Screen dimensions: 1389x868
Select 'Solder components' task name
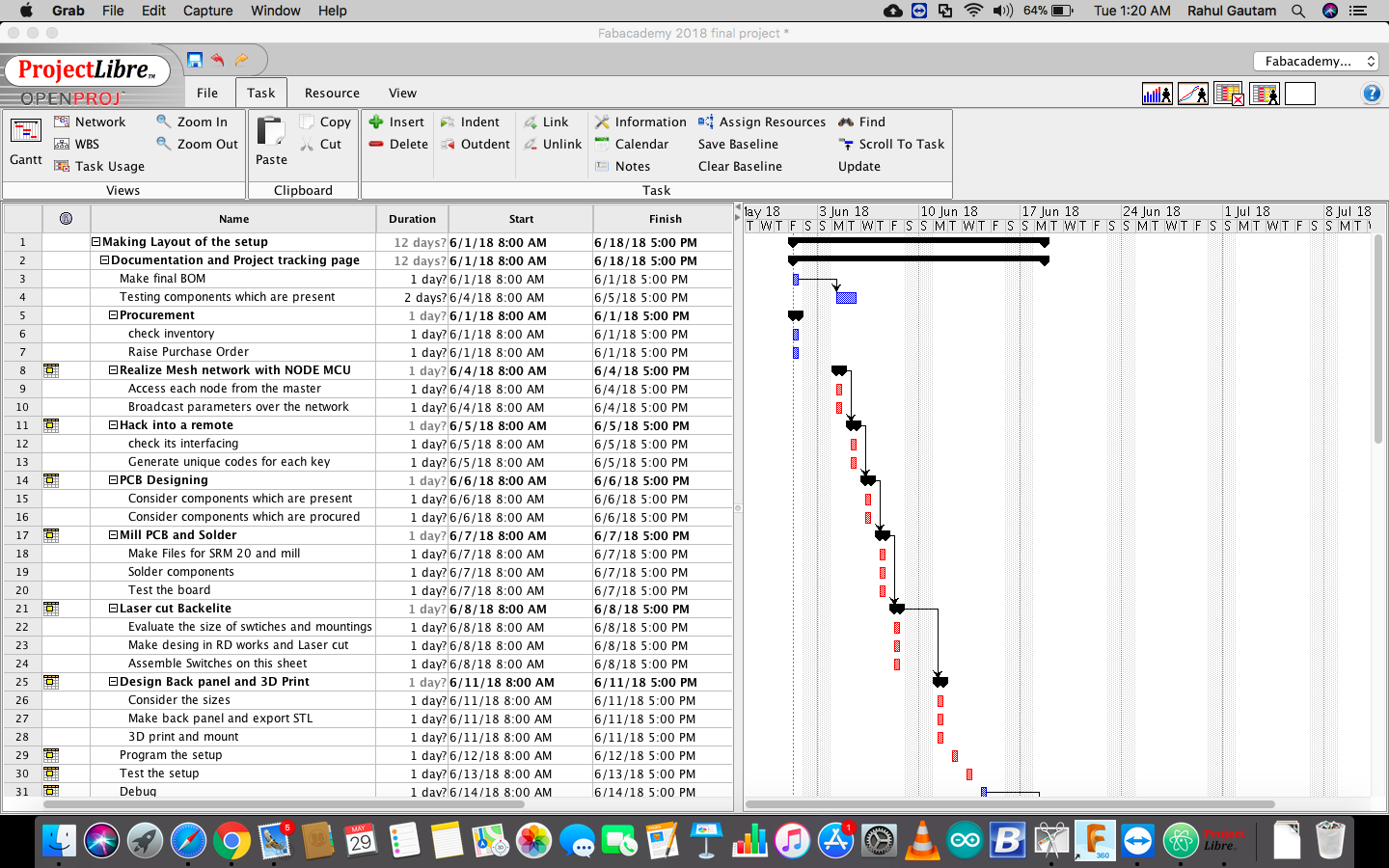[180, 572]
